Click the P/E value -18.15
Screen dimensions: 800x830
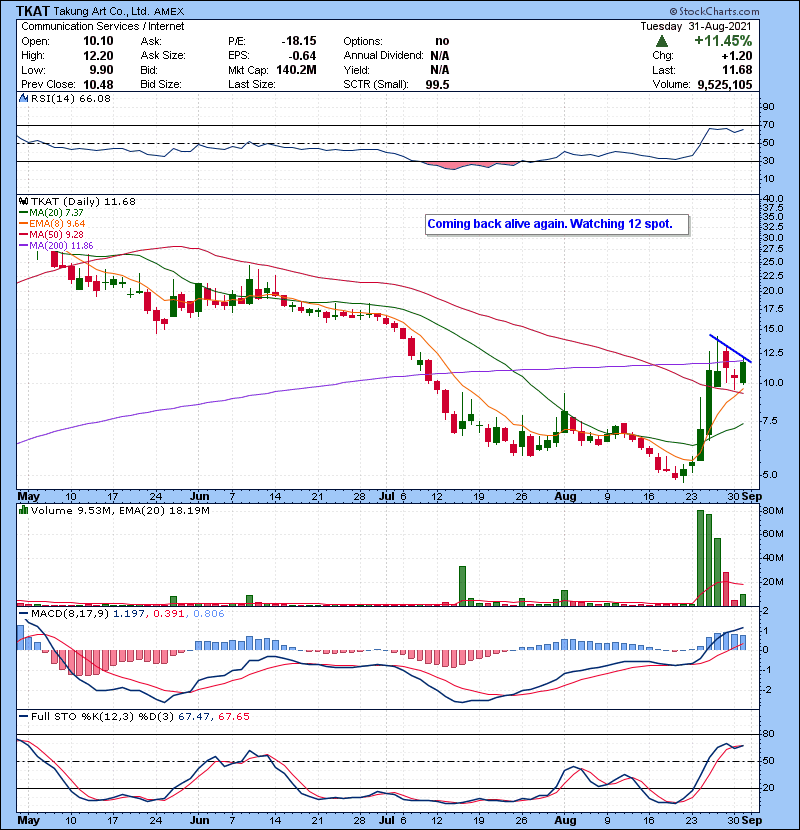[x=299, y=41]
